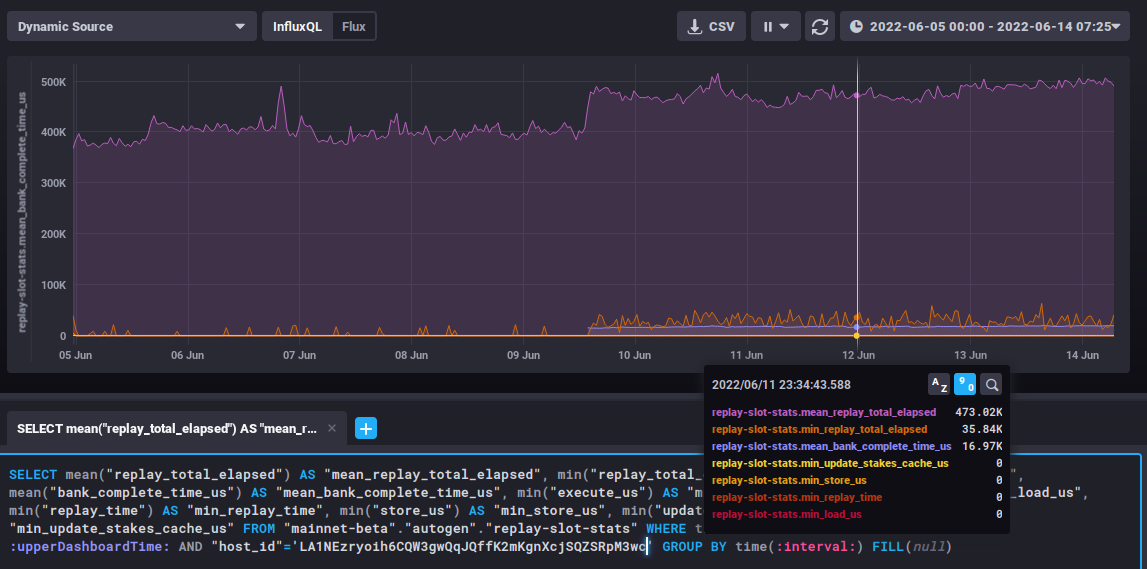Add a new query with the plus button
The width and height of the screenshot is (1147, 569).
[x=366, y=429]
